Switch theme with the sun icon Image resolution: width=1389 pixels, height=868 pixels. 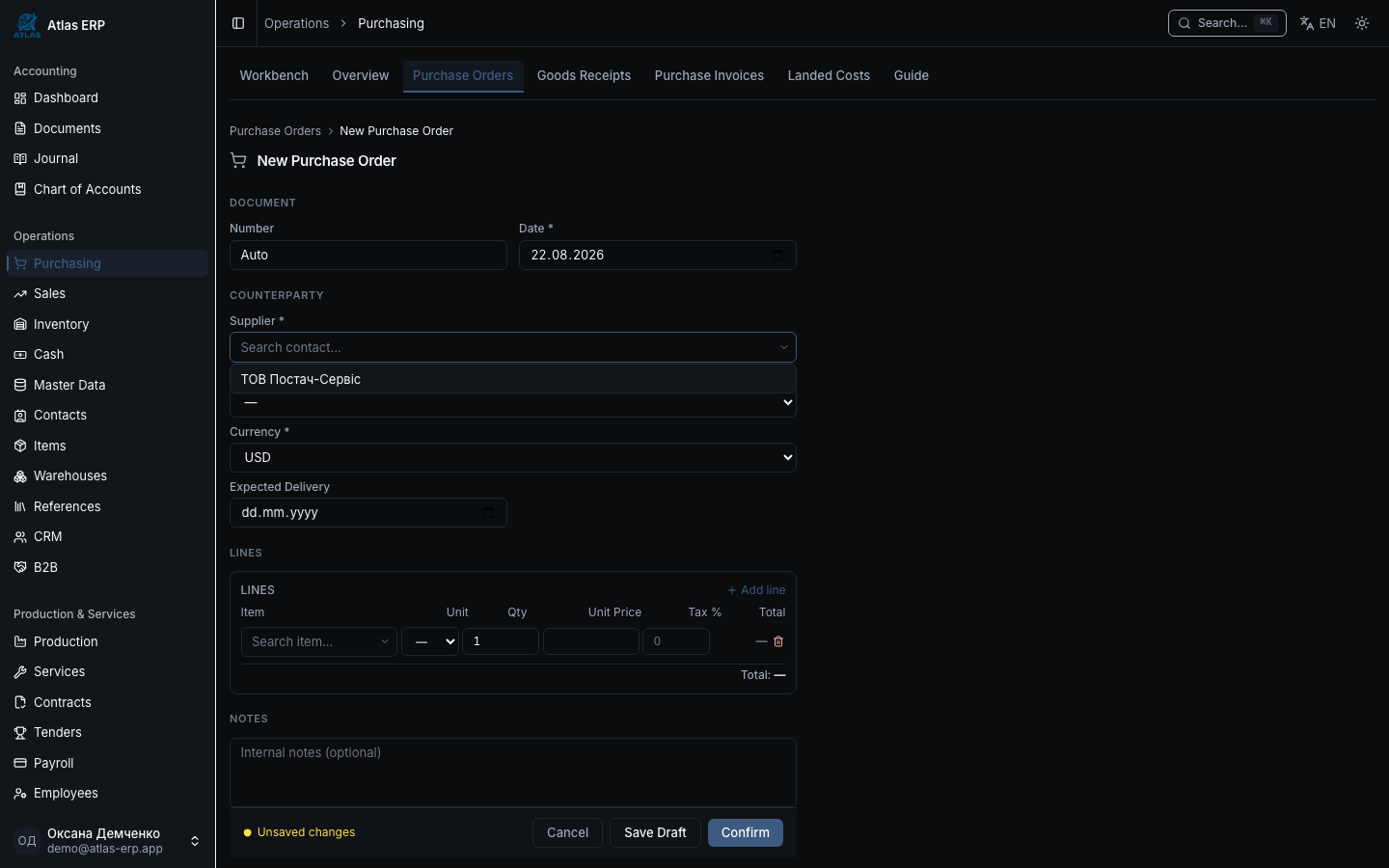[1362, 23]
